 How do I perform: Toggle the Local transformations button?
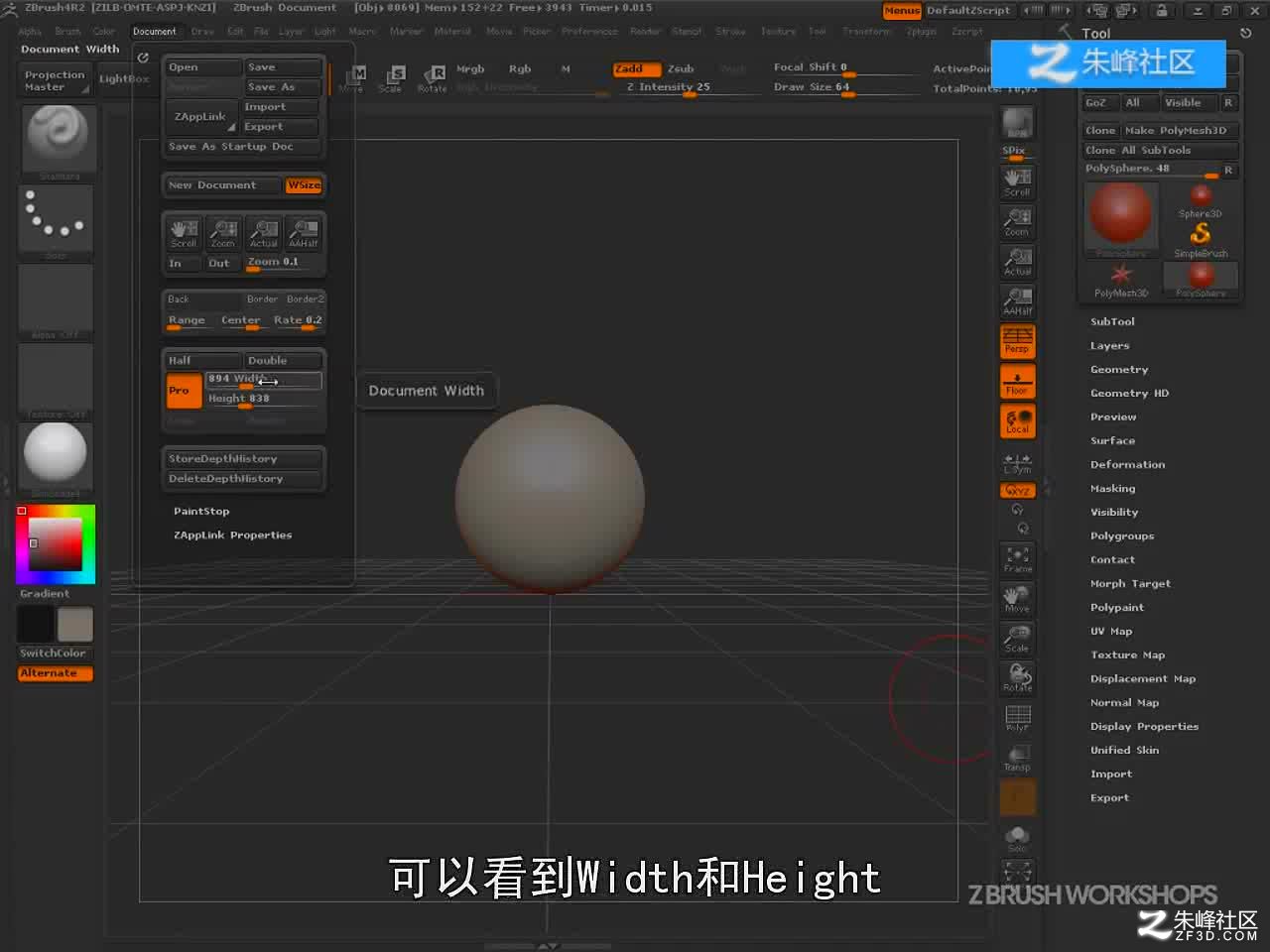pos(1017,420)
